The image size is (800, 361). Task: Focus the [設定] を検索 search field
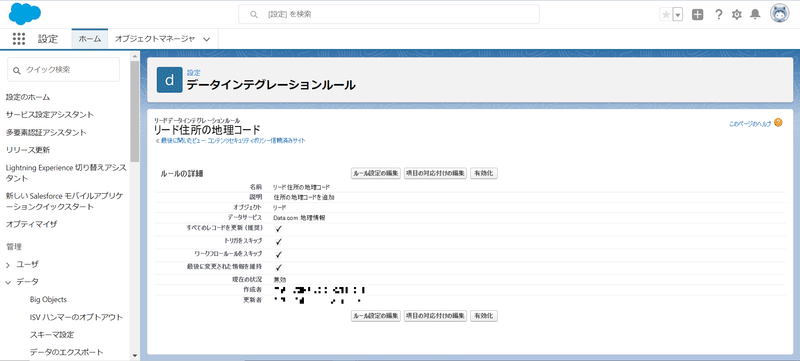click(x=389, y=14)
